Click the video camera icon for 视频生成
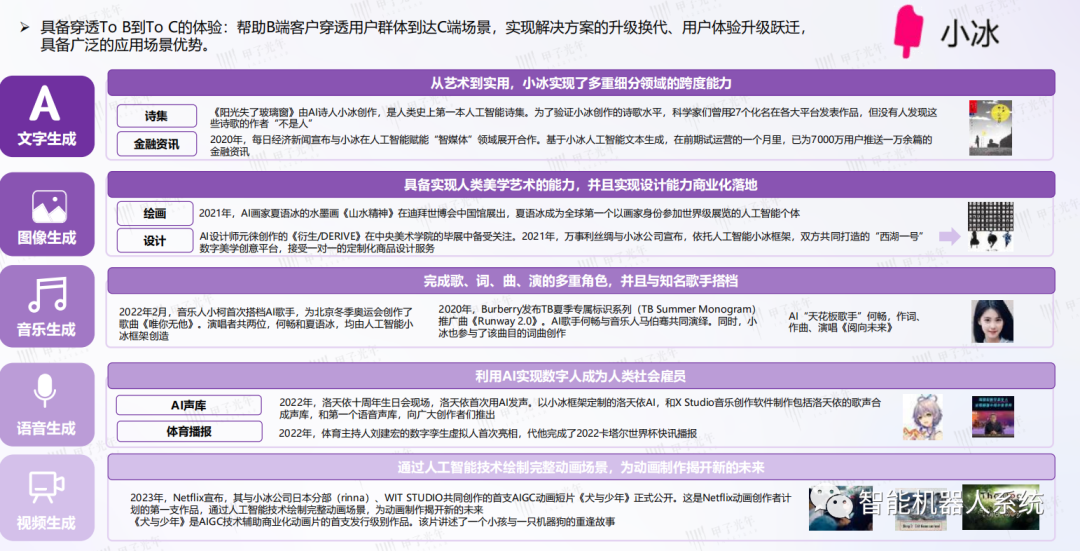 click(47, 488)
